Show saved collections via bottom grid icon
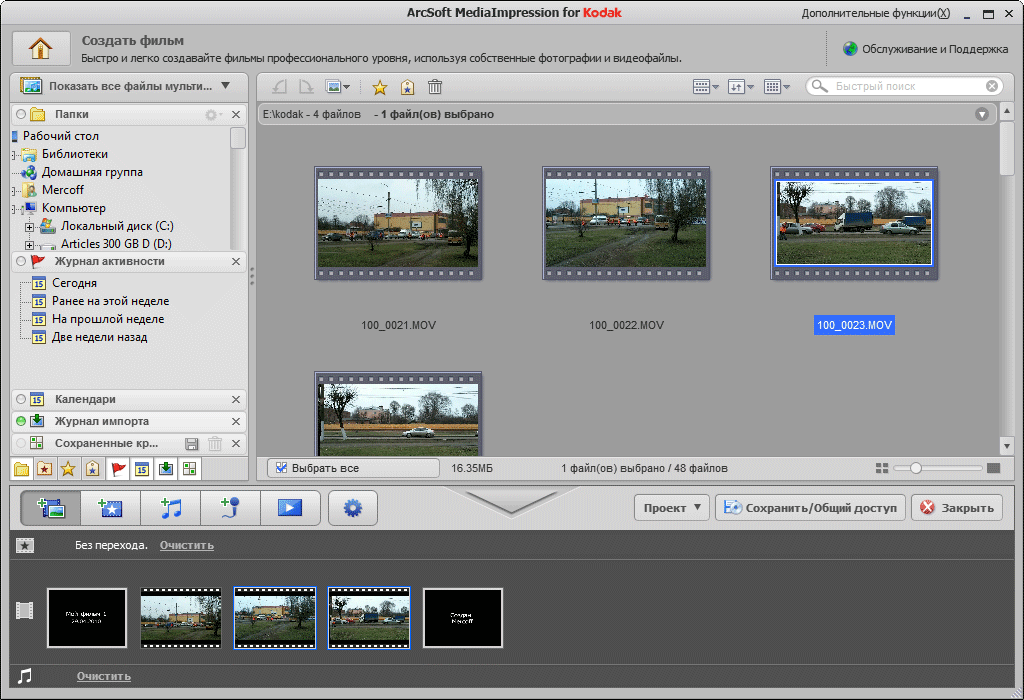The width and height of the screenshot is (1024, 700). click(x=189, y=469)
